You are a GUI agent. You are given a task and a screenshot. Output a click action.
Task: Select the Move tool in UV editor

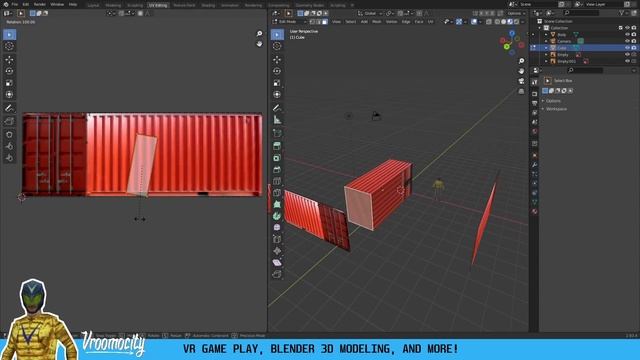pos(9,60)
